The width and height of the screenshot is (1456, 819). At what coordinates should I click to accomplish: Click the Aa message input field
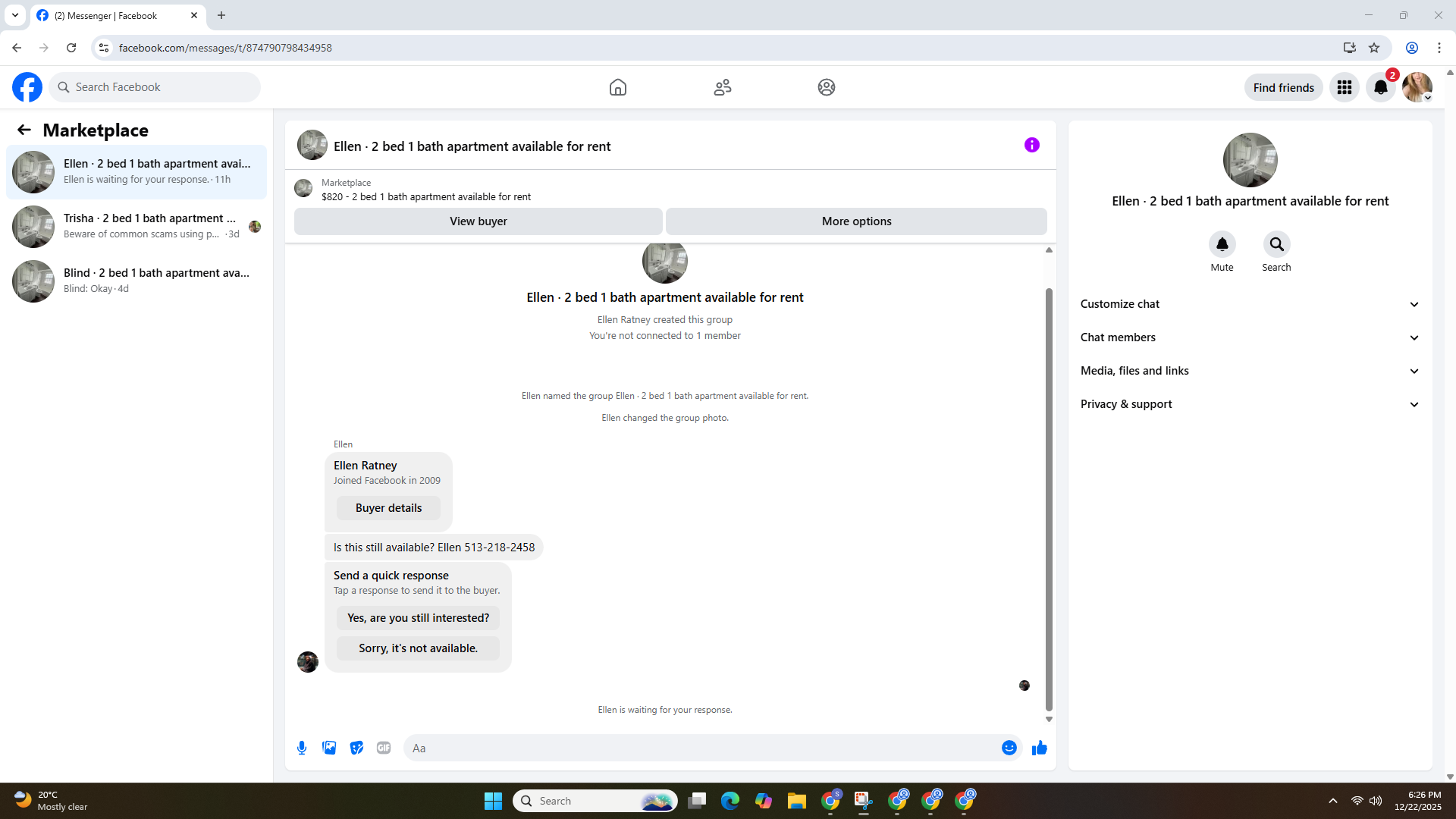point(701,748)
